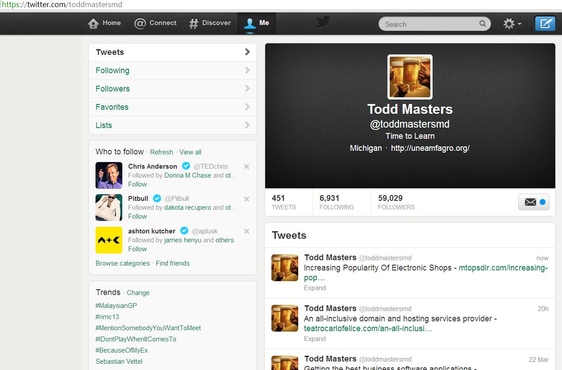The image size is (562, 370).
Task: Click the chevron beside Following
Action: click(x=247, y=70)
